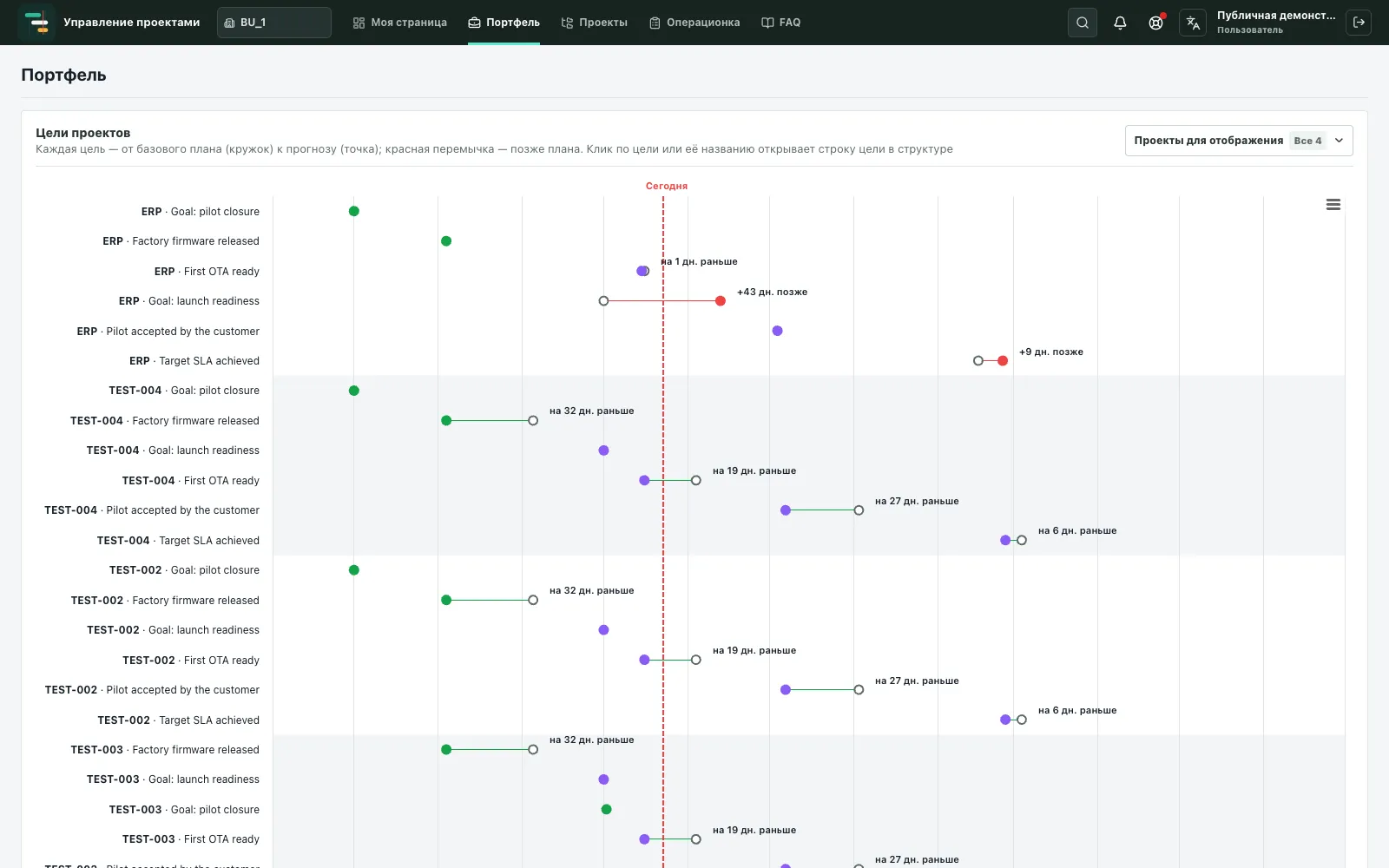The width and height of the screenshot is (1389, 868).
Task: Click the support lifebuoy icon
Action: pyautogui.click(x=1156, y=23)
